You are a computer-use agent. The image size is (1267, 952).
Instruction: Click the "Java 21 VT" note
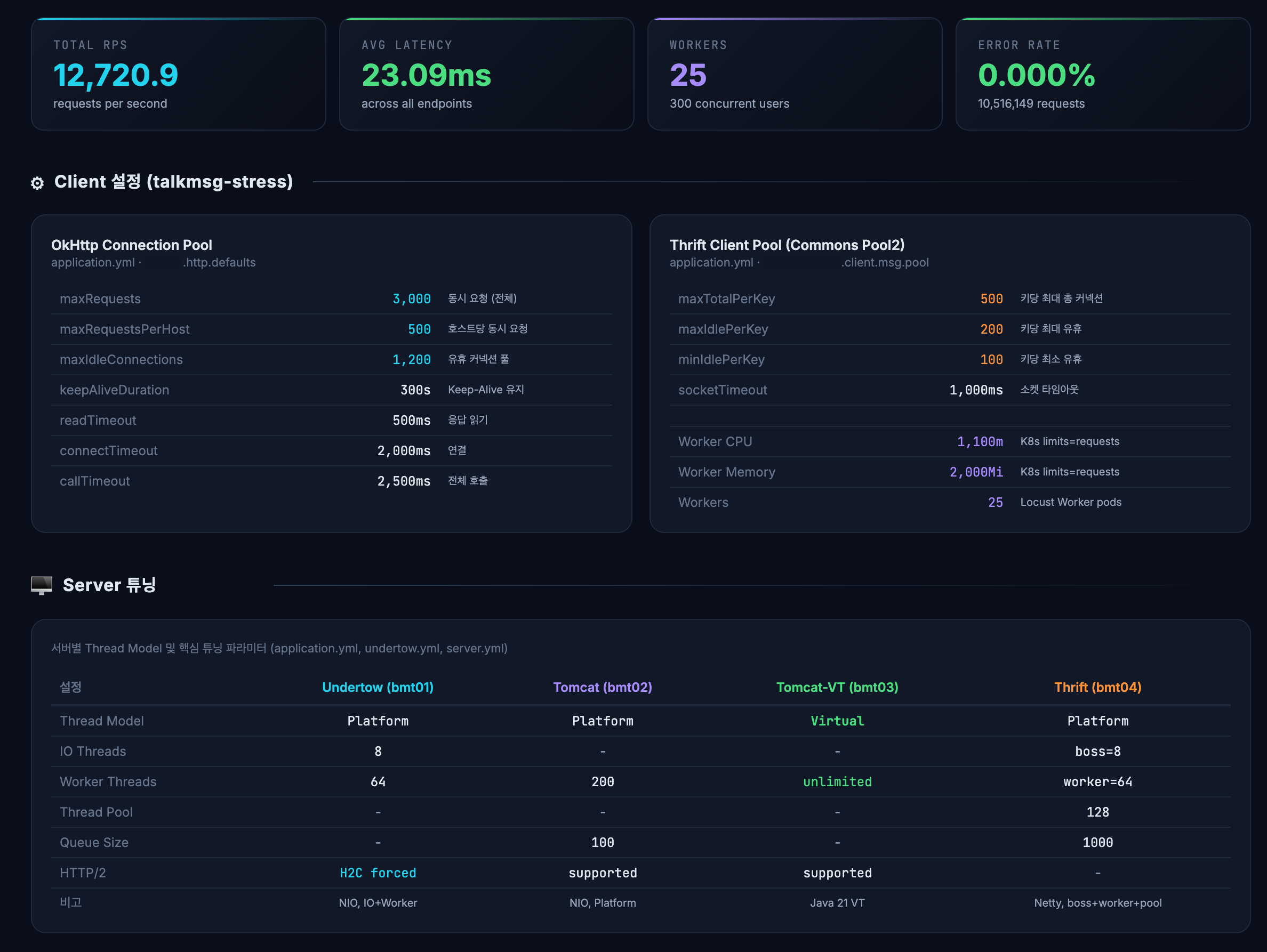pyautogui.click(x=837, y=903)
